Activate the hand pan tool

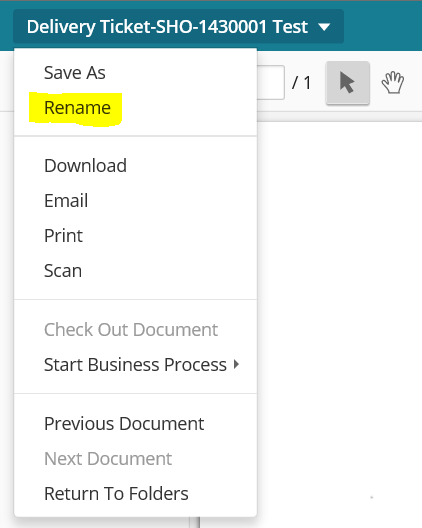[x=393, y=83]
